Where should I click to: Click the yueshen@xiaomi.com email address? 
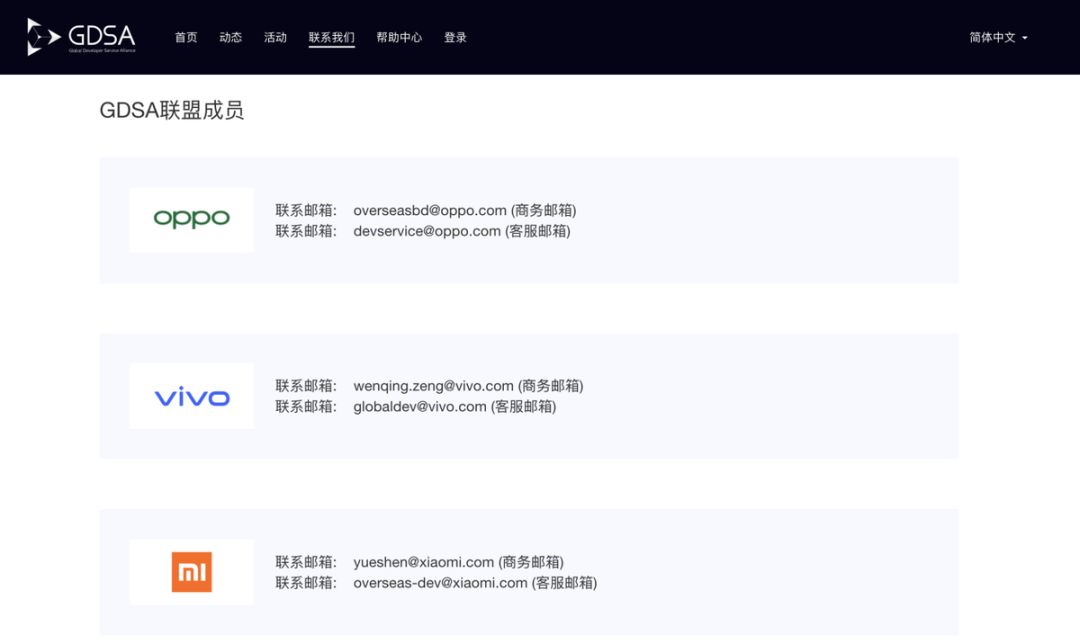click(x=424, y=562)
